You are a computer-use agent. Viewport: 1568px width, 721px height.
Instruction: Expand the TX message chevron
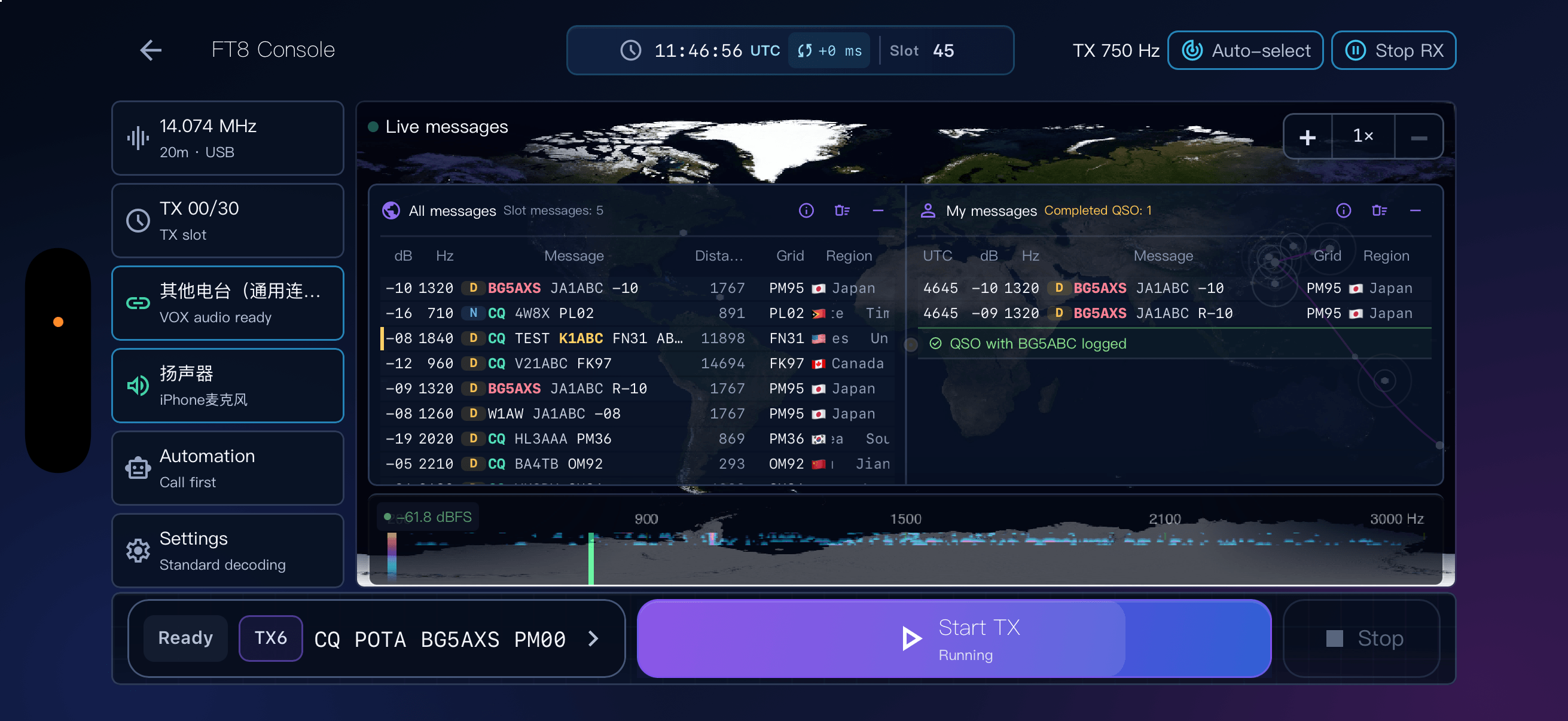(593, 638)
